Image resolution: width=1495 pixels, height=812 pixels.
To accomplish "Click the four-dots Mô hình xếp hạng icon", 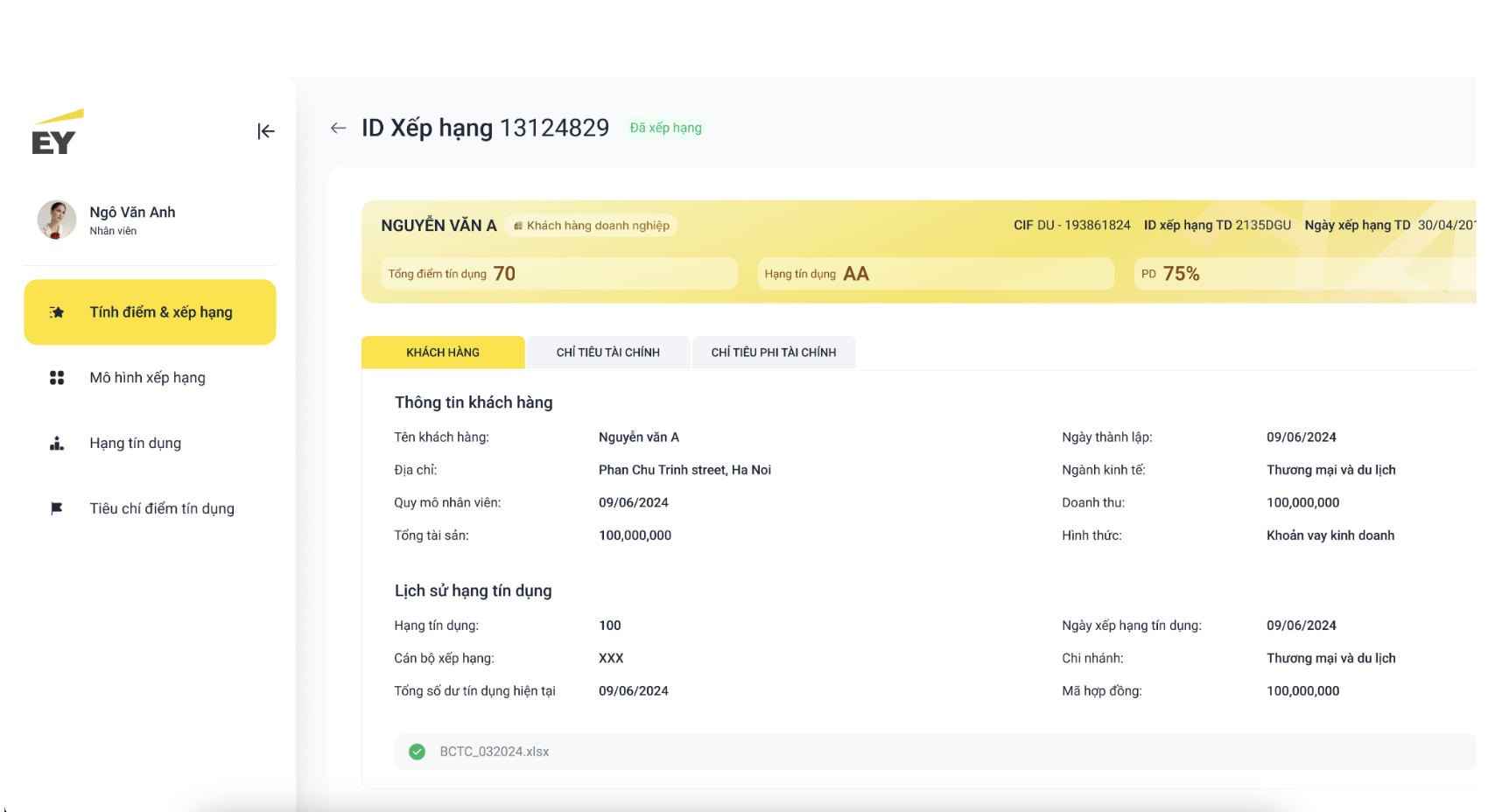I will [57, 378].
